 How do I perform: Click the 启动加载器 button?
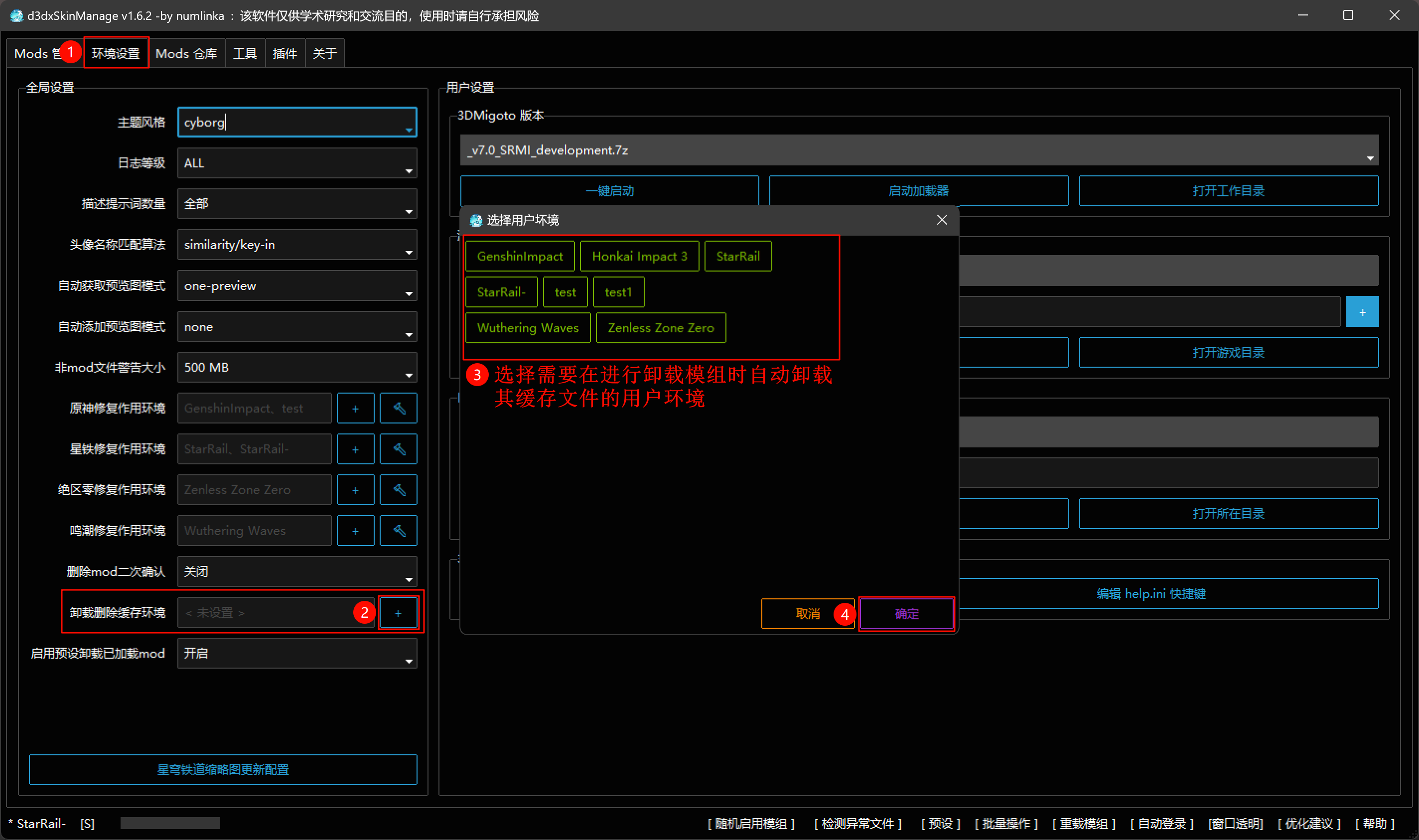[x=919, y=191]
